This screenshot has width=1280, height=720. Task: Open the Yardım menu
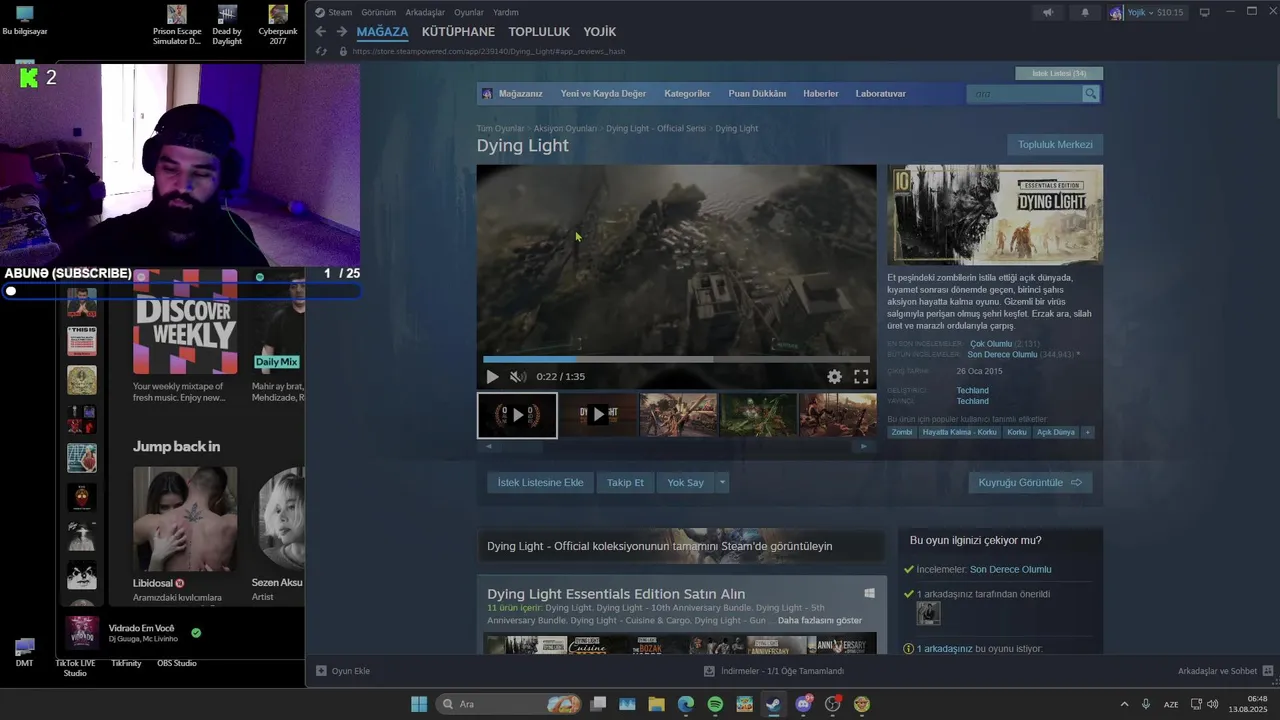(506, 12)
